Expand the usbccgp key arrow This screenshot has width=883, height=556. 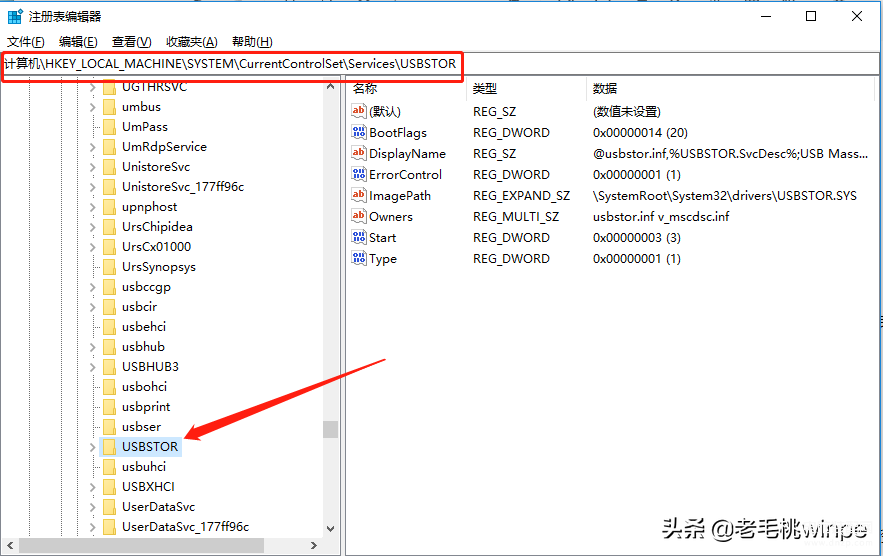93,287
